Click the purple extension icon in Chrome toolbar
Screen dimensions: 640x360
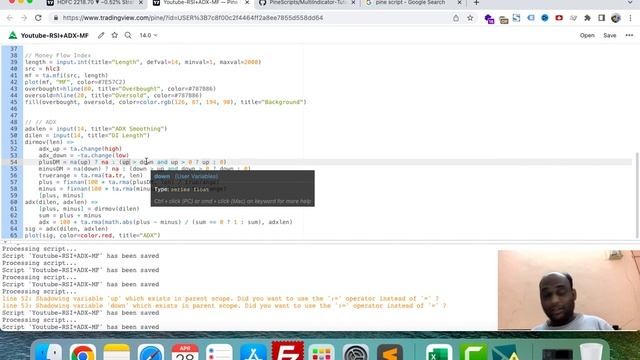coord(489,18)
